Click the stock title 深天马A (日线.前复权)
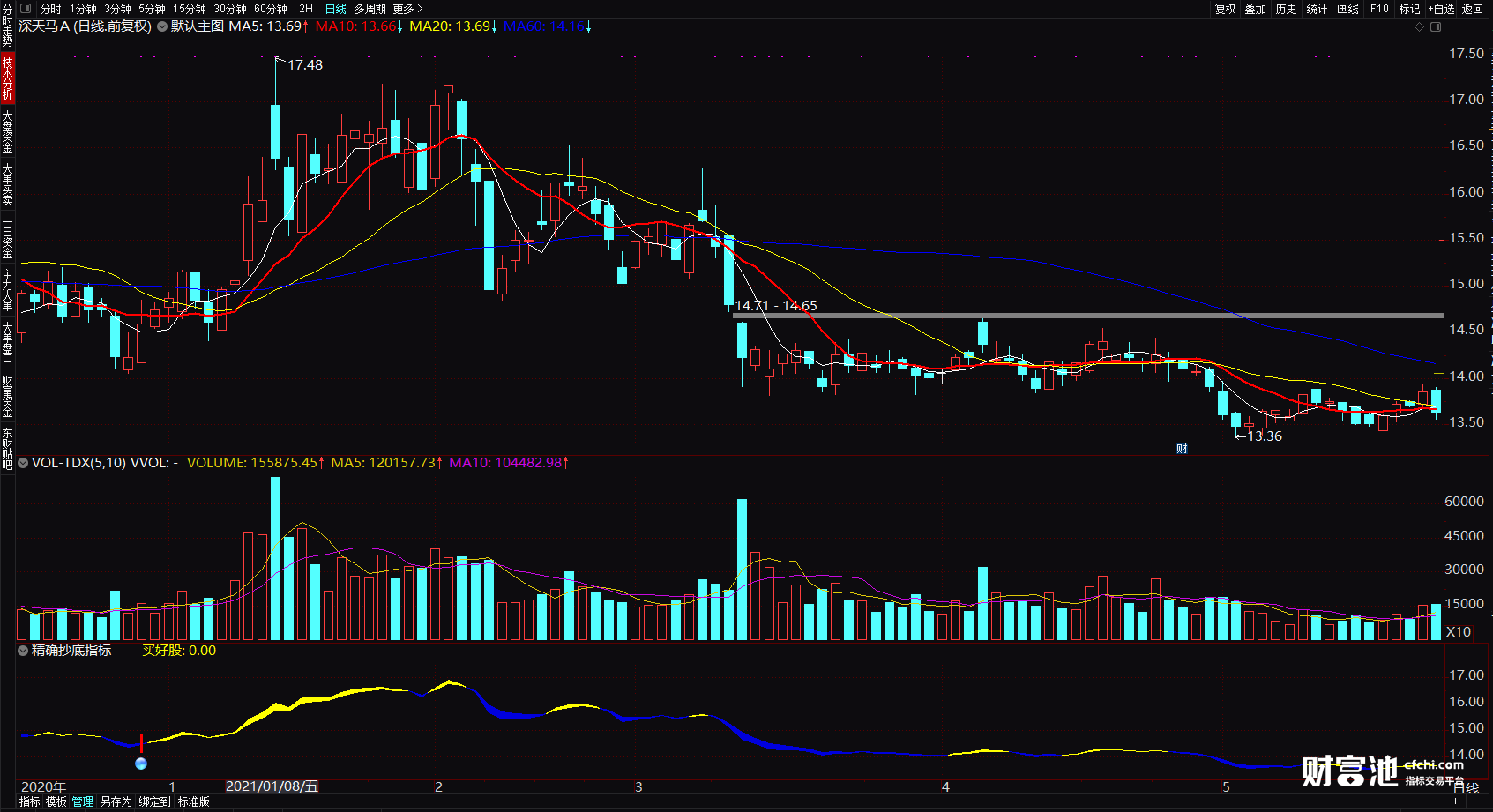The width and height of the screenshot is (1493, 812). [x=86, y=26]
